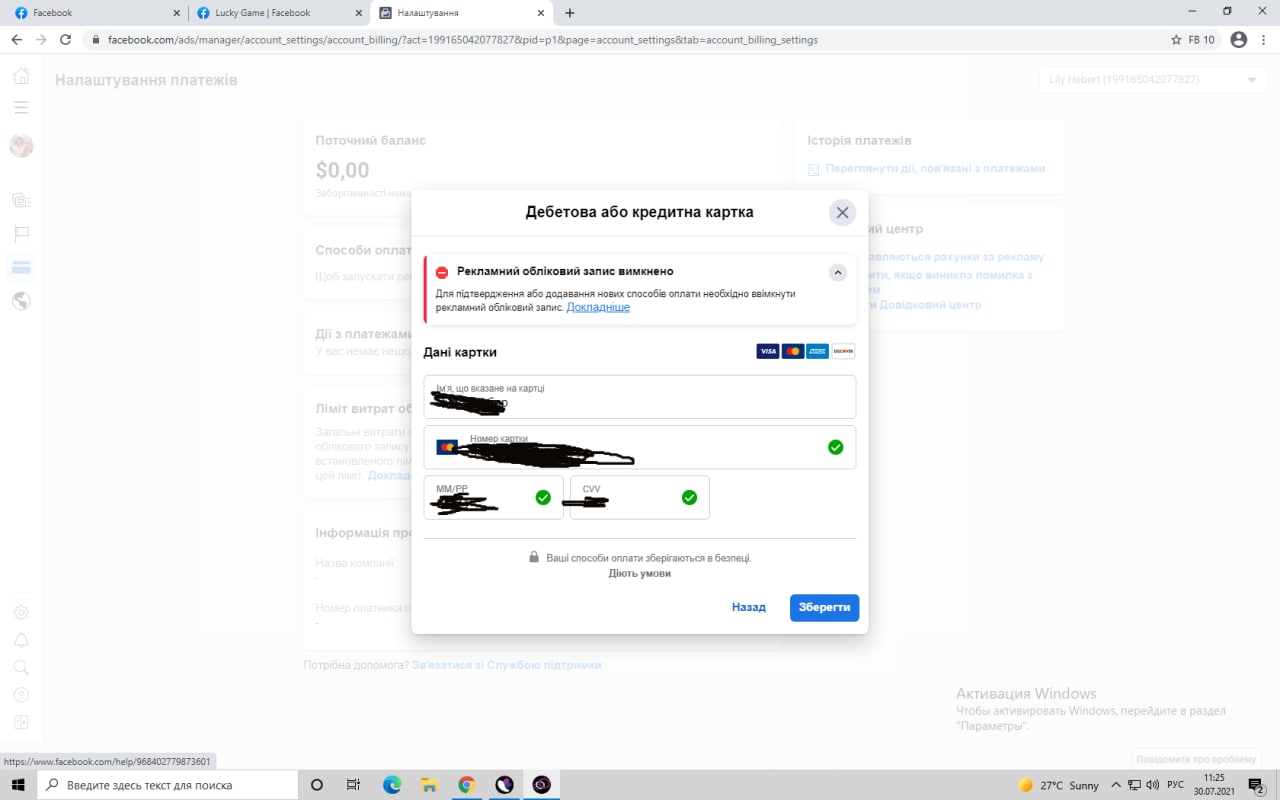
Task: Open Chrome from the taskbar
Action: click(x=466, y=785)
